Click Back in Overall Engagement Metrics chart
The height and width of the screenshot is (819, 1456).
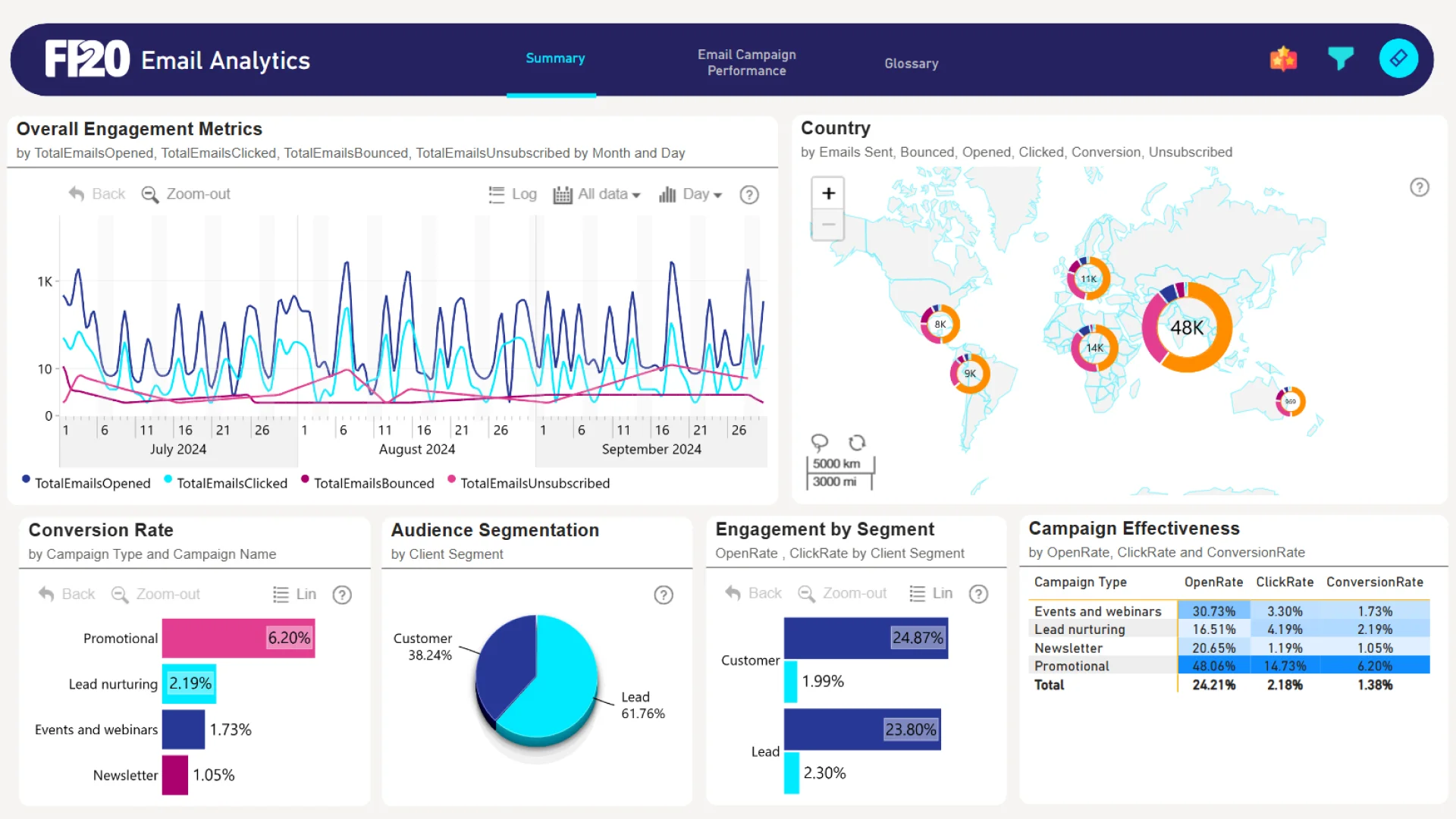click(97, 194)
